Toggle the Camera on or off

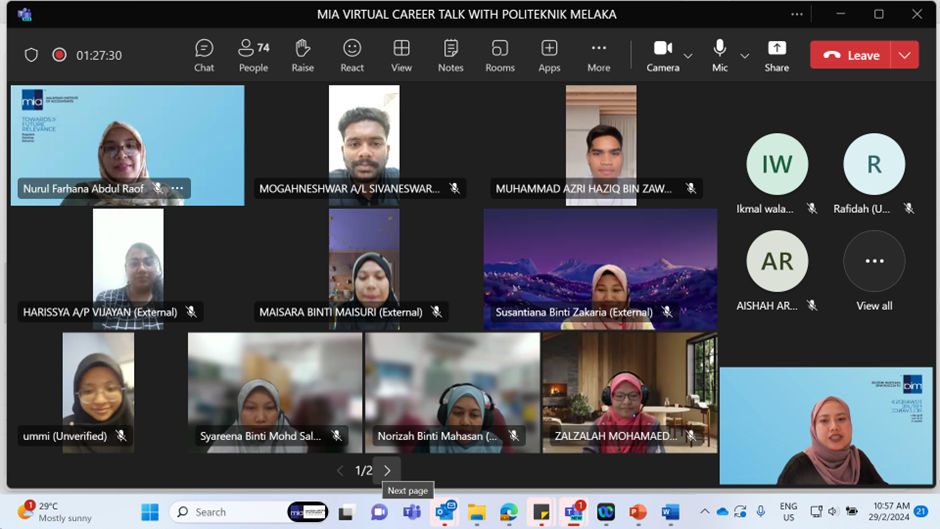(x=662, y=55)
